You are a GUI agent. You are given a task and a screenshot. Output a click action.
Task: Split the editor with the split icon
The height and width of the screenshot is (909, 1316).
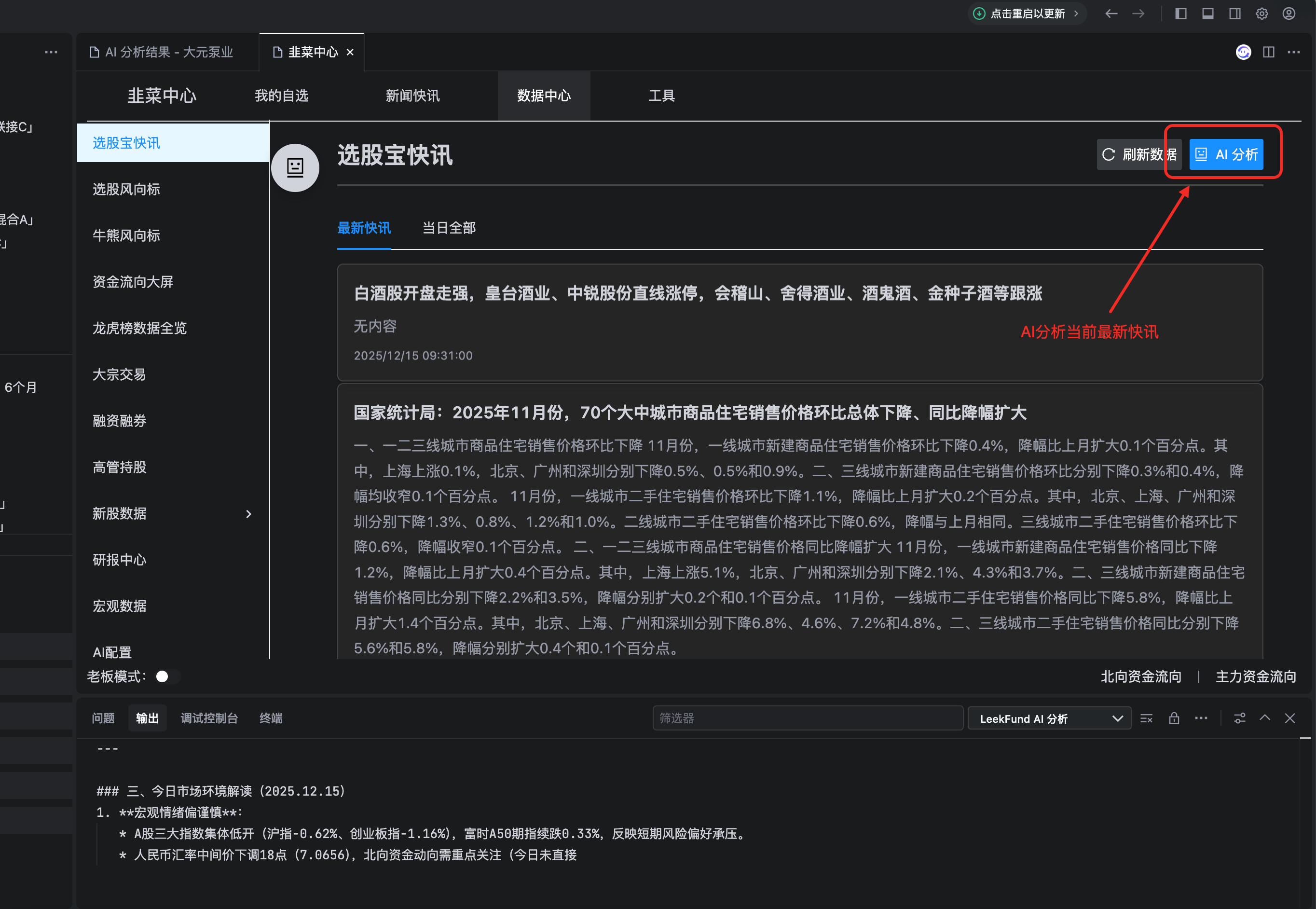(x=1269, y=53)
